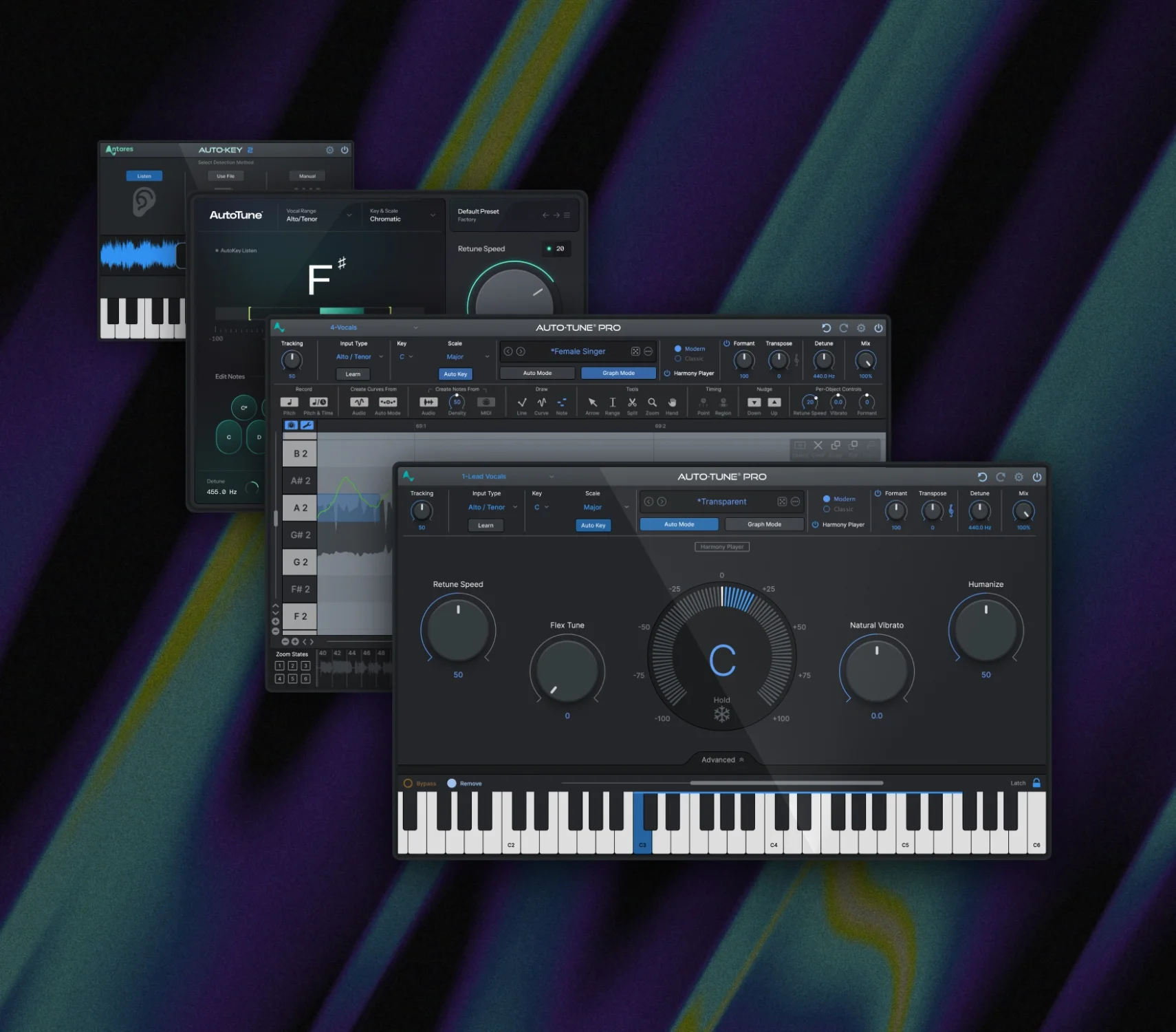Click Undo in the Transparent preset window
Screen dimensions: 1176x1032
point(982,477)
